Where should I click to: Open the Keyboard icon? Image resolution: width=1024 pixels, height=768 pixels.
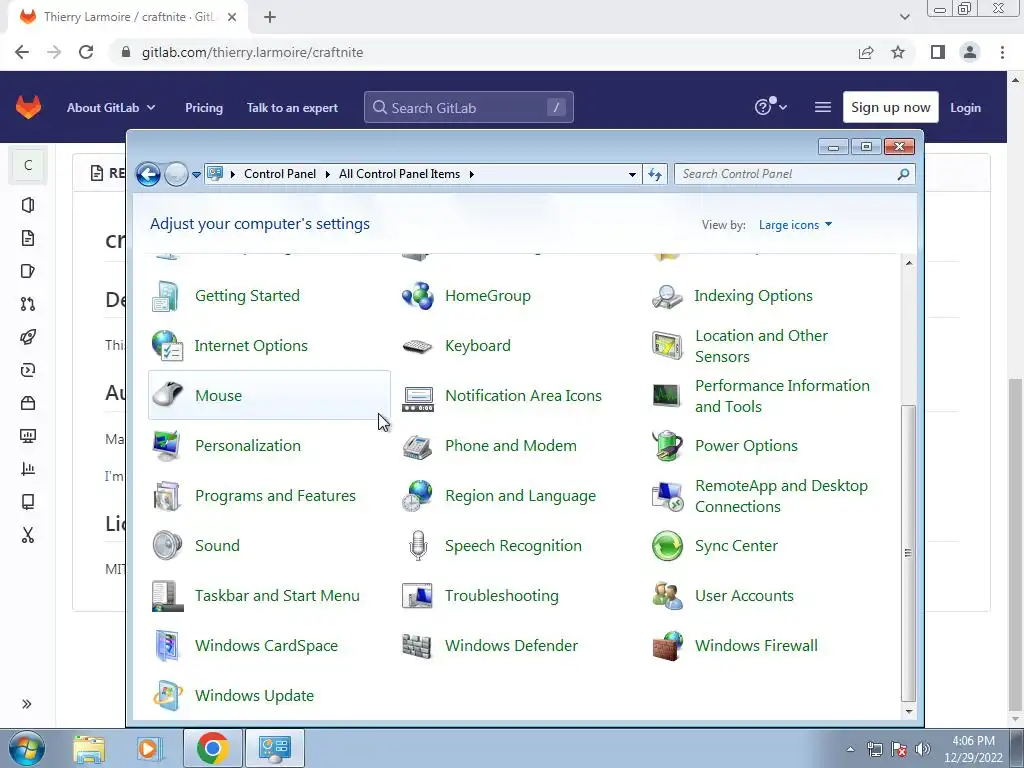tap(417, 346)
